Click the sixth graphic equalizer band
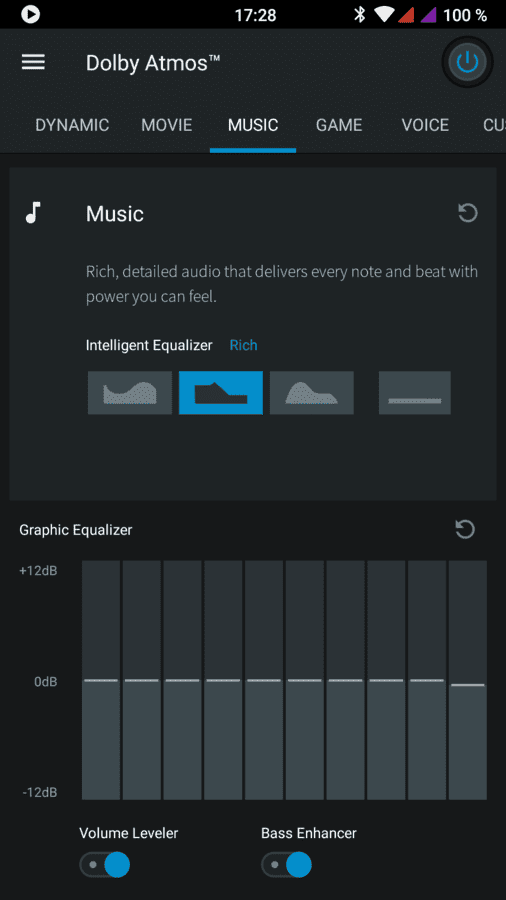The image size is (506, 900). click(305, 680)
